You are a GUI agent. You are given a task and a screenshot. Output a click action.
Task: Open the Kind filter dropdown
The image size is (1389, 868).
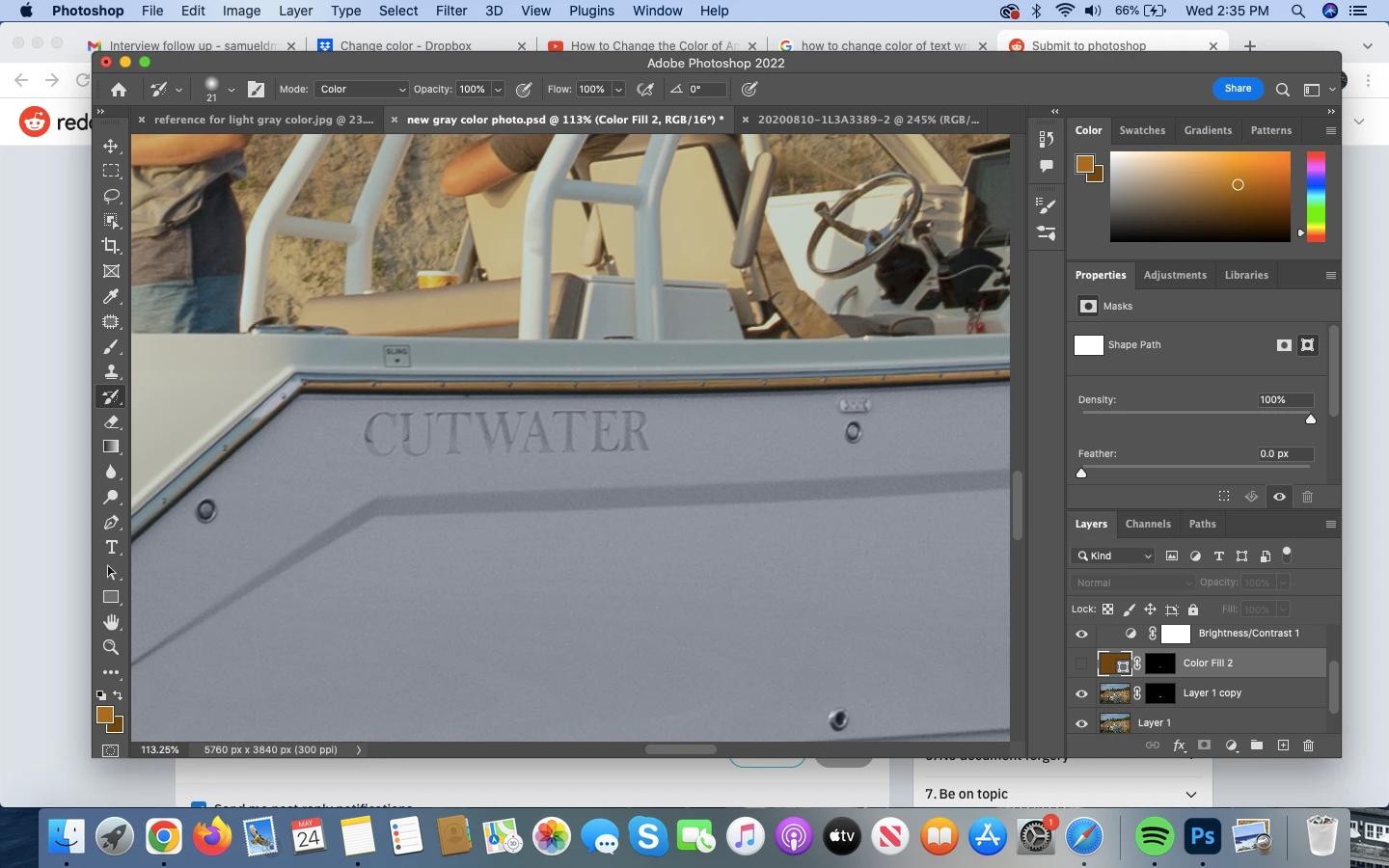pyautogui.click(x=1113, y=556)
